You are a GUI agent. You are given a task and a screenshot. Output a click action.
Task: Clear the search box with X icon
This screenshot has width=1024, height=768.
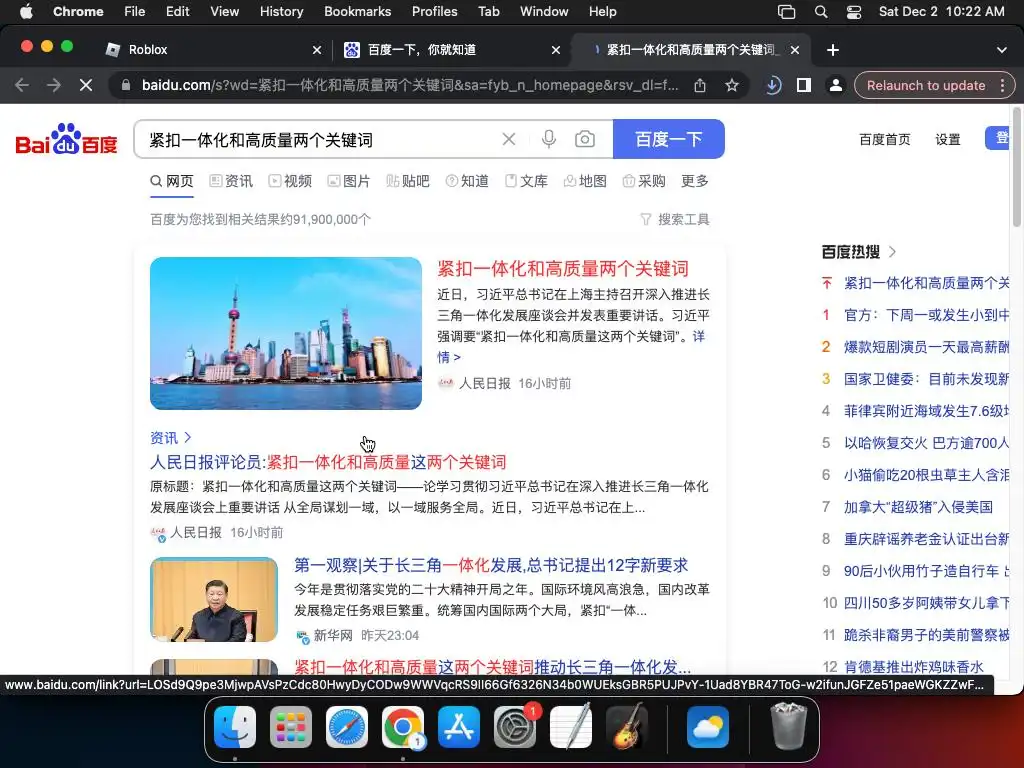[x=509, y=139]
